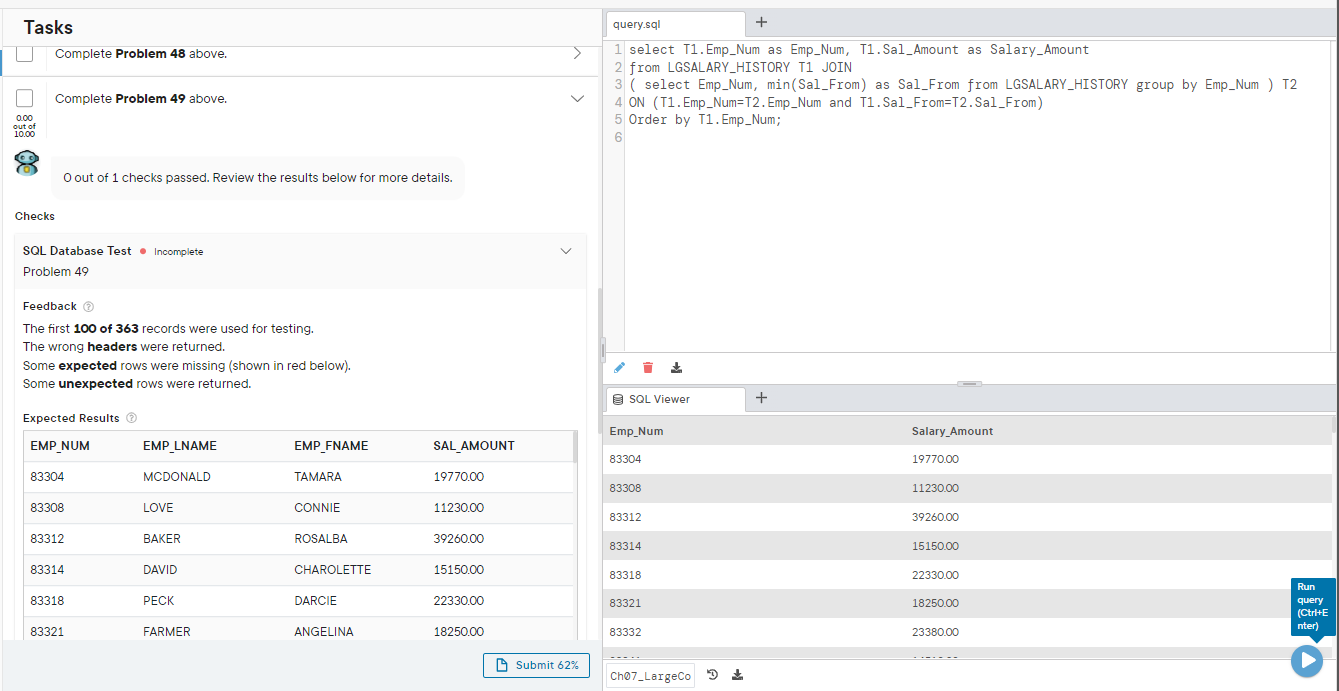
Task: Check the Problem 49 task checkbox
Action: point(25,98)
